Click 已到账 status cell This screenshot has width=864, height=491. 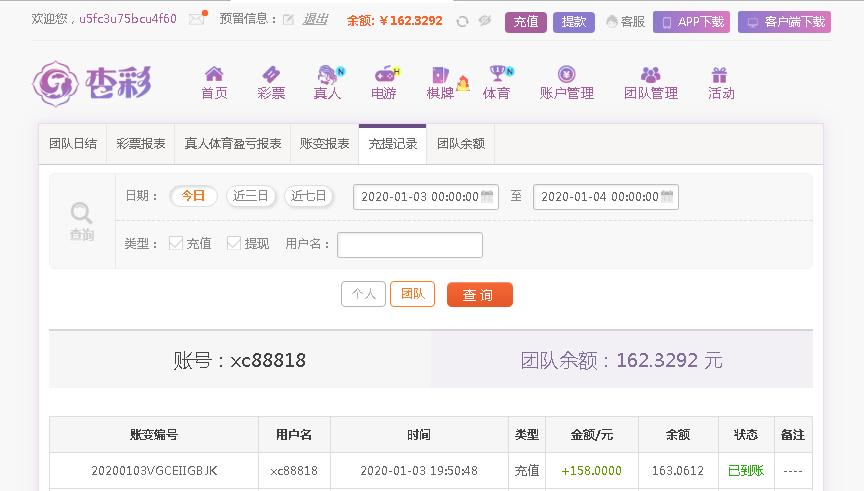click(x=746, y=471)
